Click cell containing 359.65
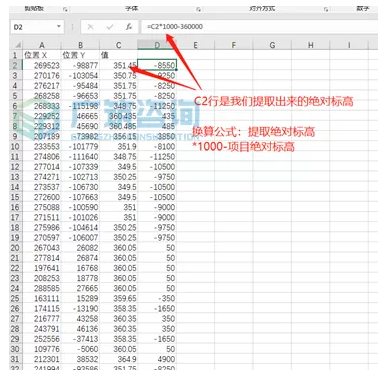 (x=119, y=298)
